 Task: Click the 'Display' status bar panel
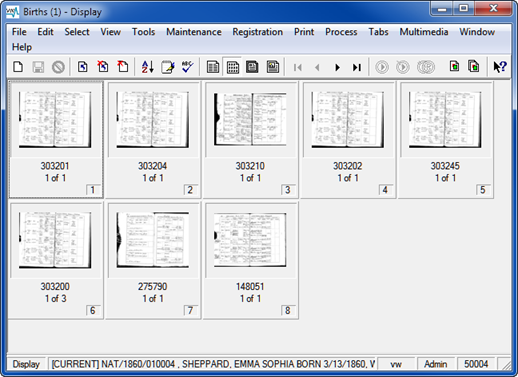[26, 364]
